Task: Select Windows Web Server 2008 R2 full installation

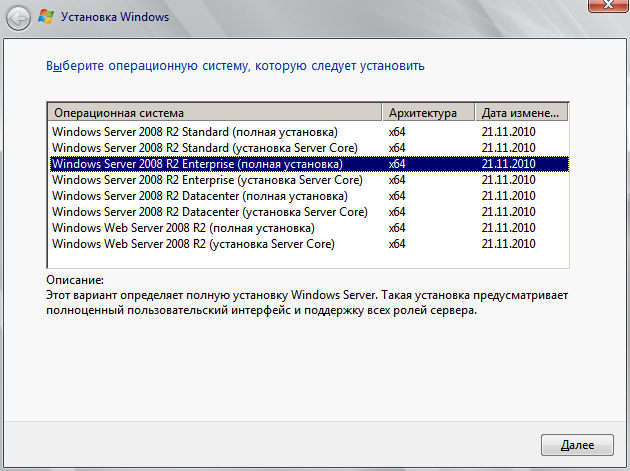Action: [309, 228]
